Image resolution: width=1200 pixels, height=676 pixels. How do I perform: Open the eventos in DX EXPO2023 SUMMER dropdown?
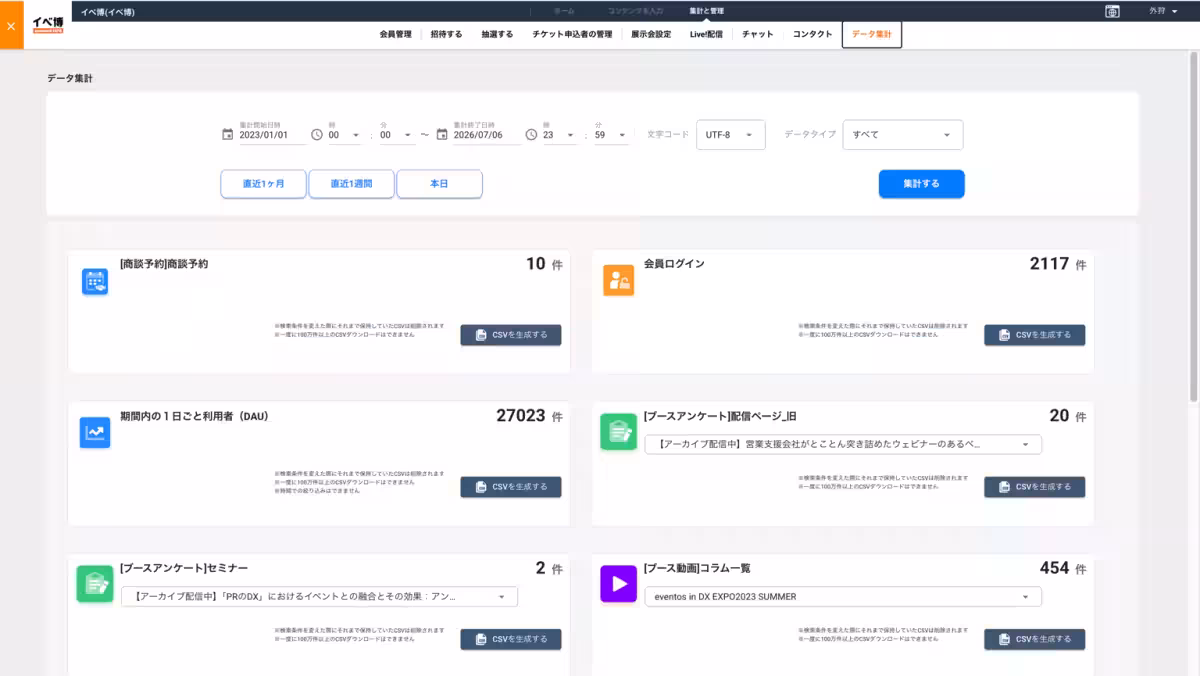[x=843, y=596]
